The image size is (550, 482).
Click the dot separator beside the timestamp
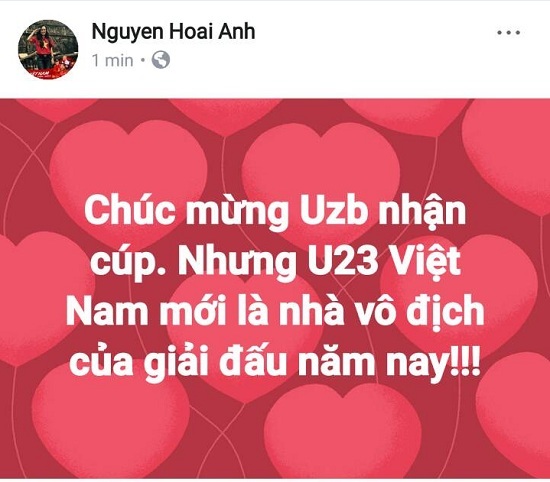(143, 60)
